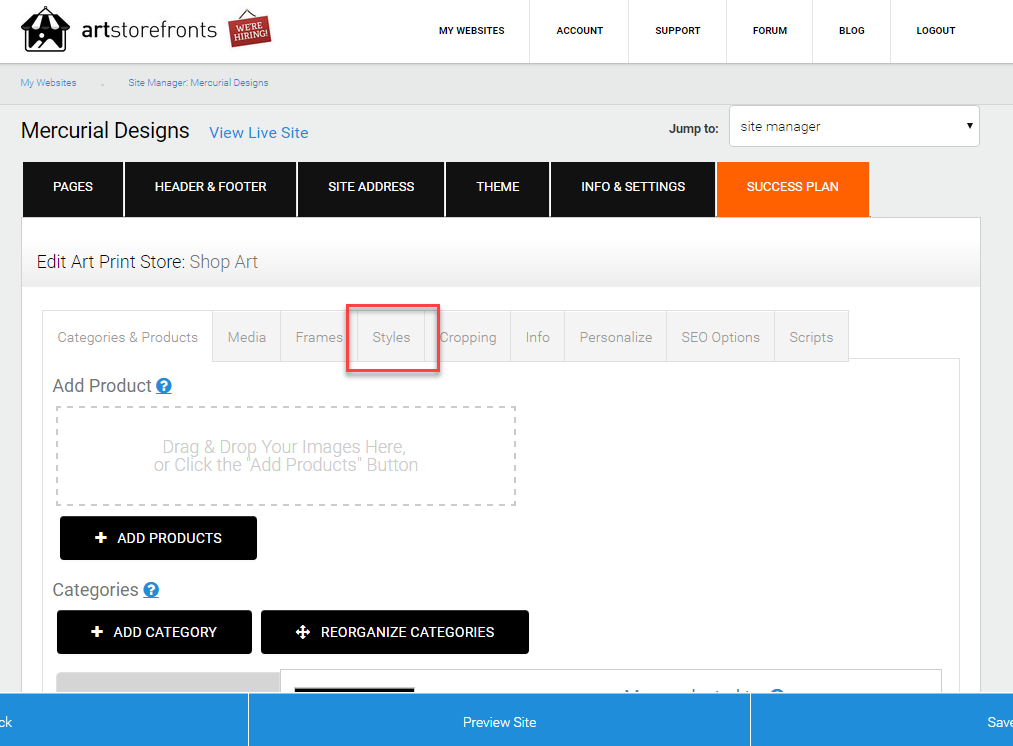The image size is (1013, 746).
Task: Click the We're Hiring sign icon
Action: [249, 28]
